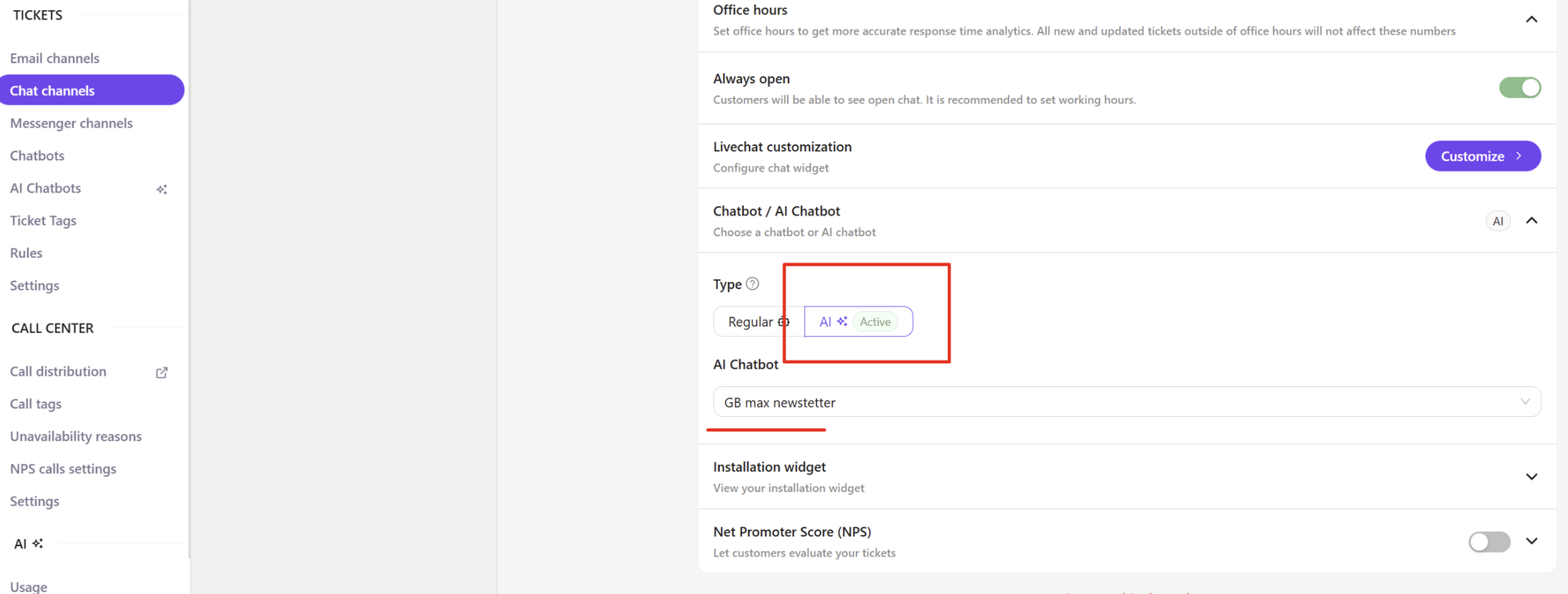
Task: Collapse the Office hours section
Action: pos(1531,20)
